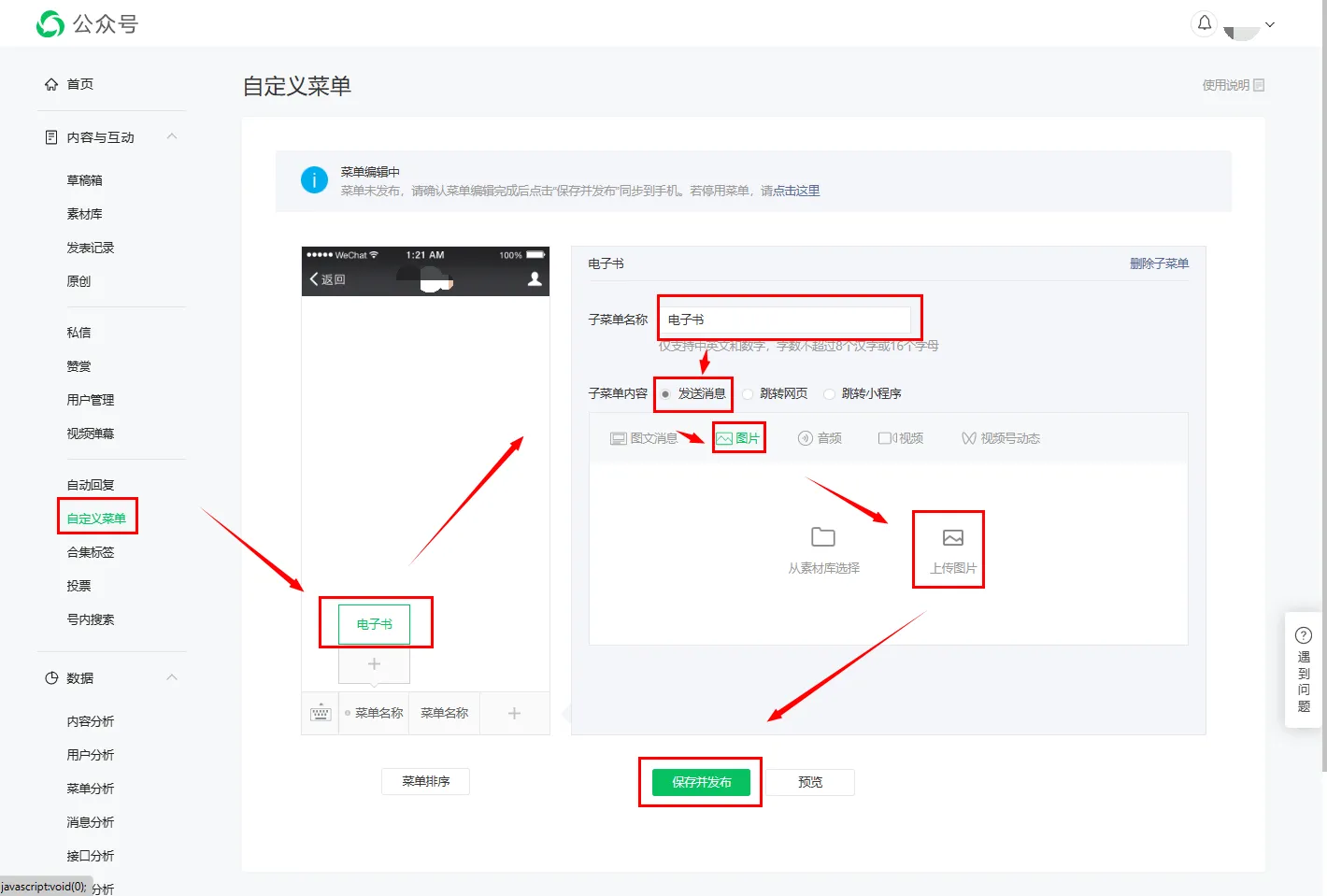Select the first 菜单名称 menu in preview
1327x896 pixels.
tap(374, 713)
